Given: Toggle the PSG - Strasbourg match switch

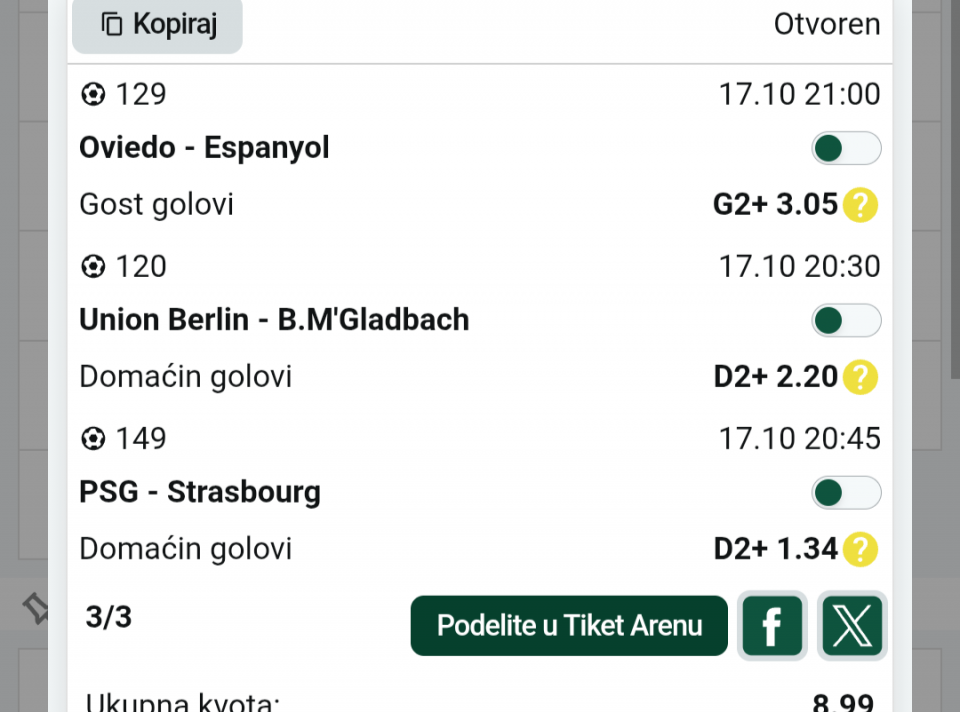Looking at the screenshot, I should [846, 493].
